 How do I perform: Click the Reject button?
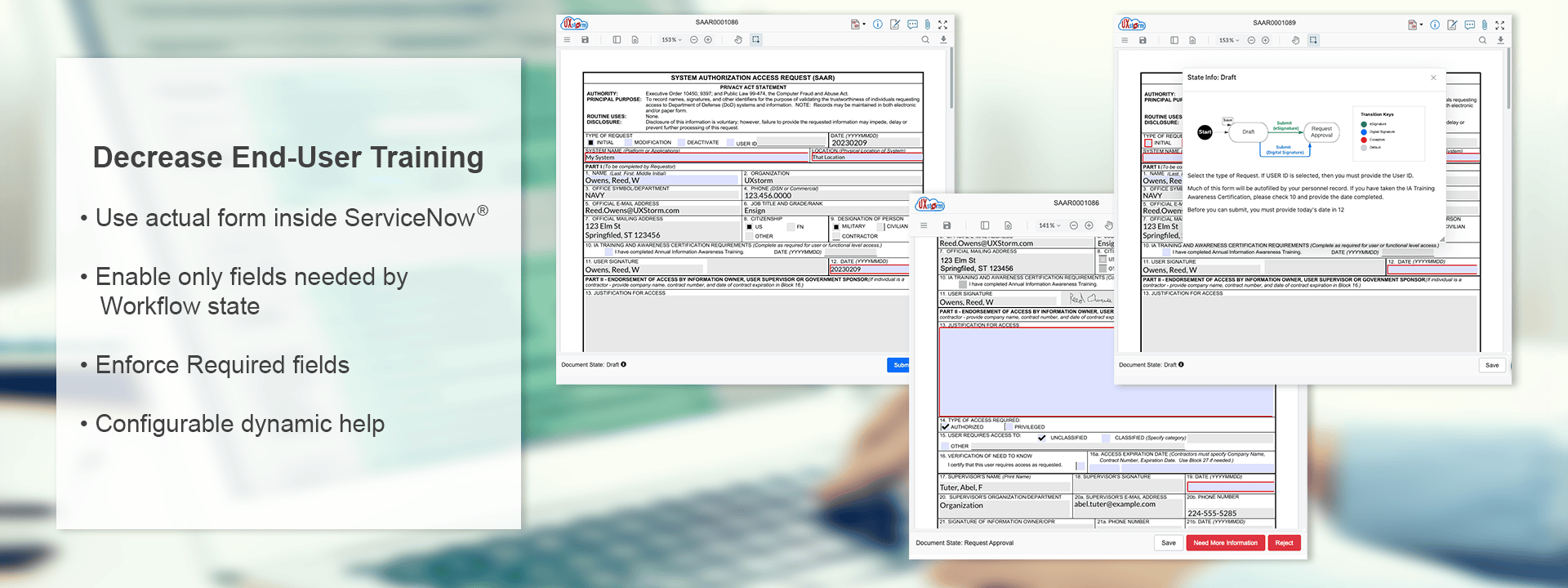(x=1284, y=543)
